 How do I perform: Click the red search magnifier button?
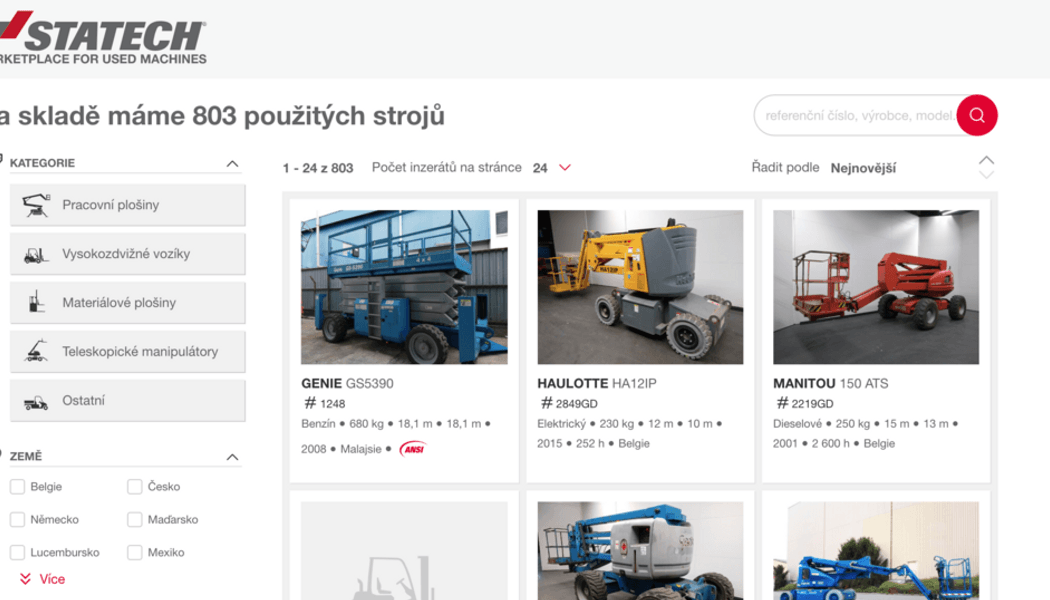[x=976, y=115]
